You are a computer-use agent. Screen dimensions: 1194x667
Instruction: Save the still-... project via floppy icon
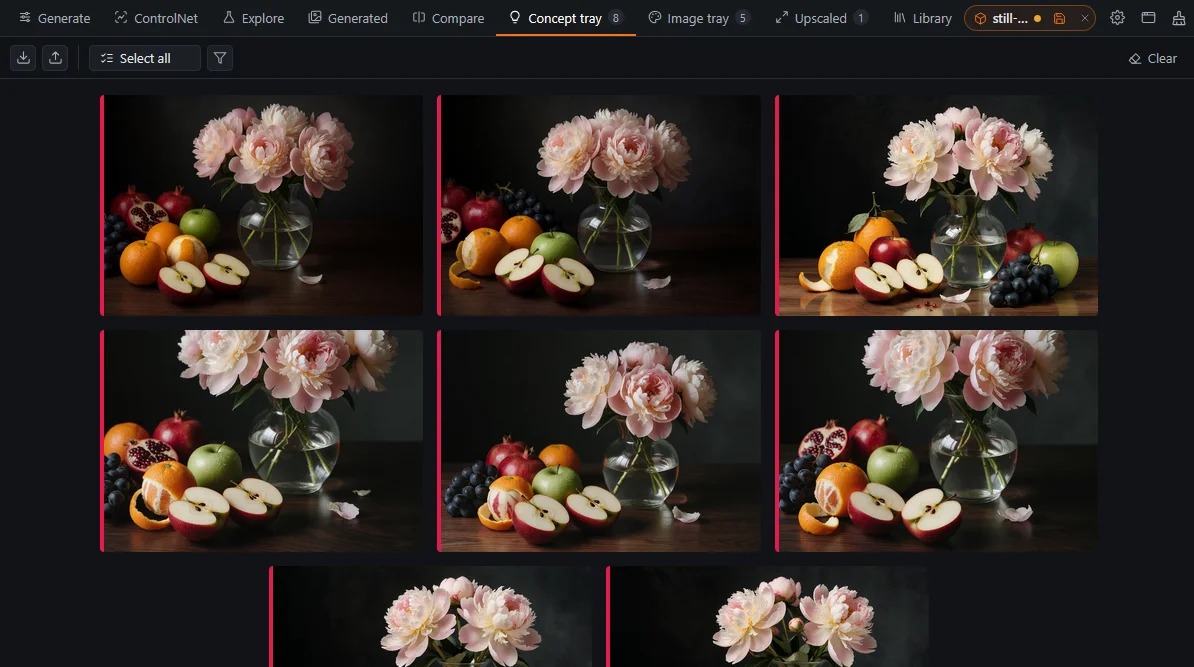pos(1059,18)
